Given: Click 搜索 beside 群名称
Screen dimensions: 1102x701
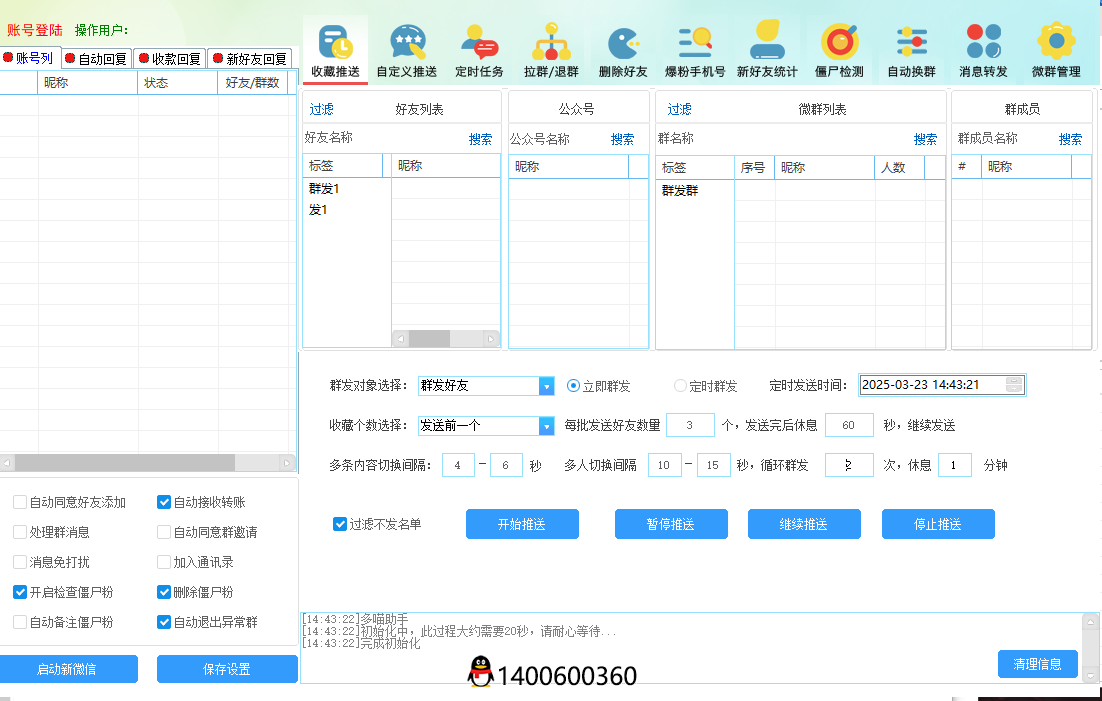Looking at the screenshot, I should [x=925, y=139].
